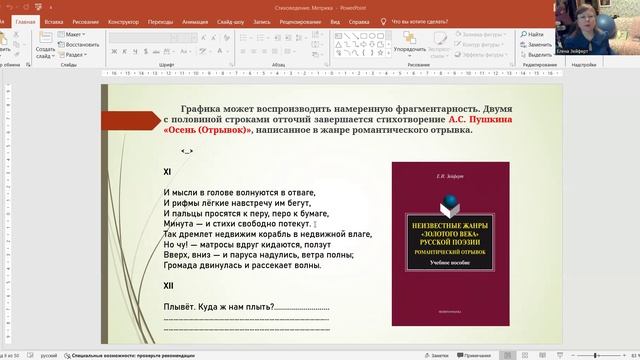Viewport: 640px width, 360px height.
Task: Click the Упорядочить arrange icon
Action: coord(409,38)
